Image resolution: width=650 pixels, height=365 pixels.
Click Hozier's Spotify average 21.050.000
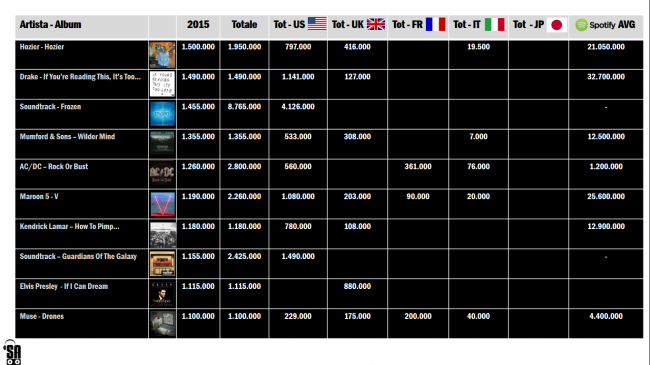(x=606, y=47)
